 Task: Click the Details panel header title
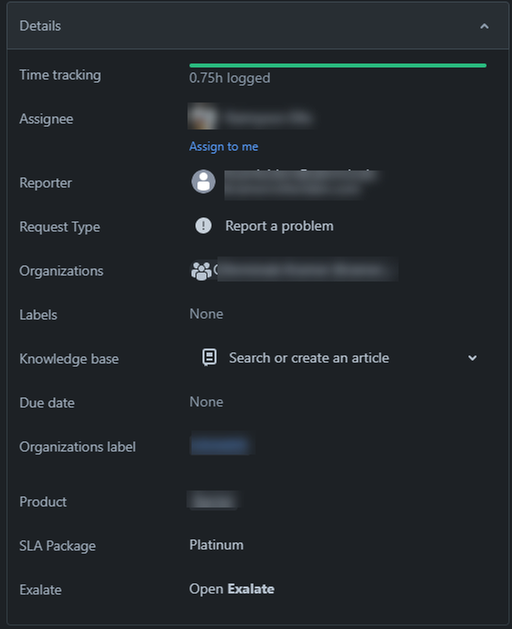pos(40,26)
